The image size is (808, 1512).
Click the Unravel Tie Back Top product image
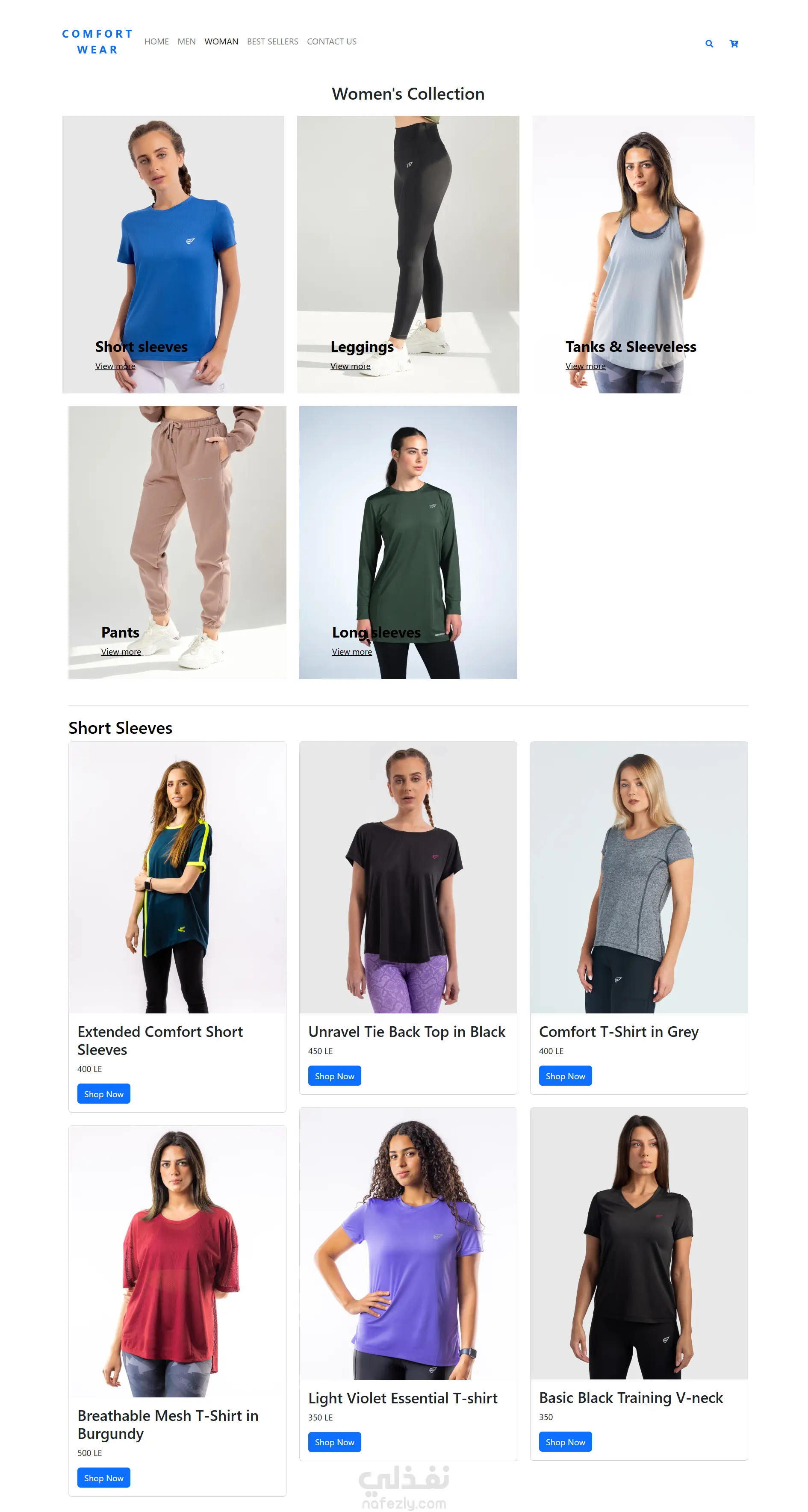pos(408,877)
